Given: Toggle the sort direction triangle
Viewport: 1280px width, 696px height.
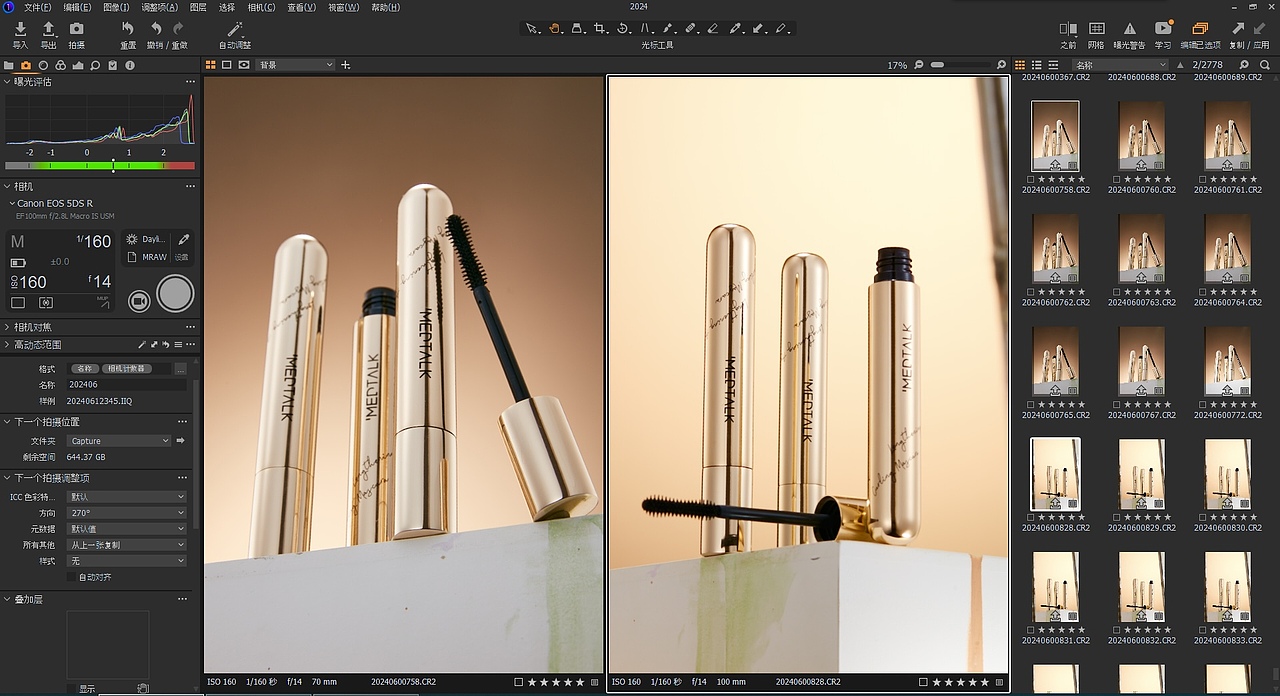Looking at the screenshot, I should [1180, 65].
